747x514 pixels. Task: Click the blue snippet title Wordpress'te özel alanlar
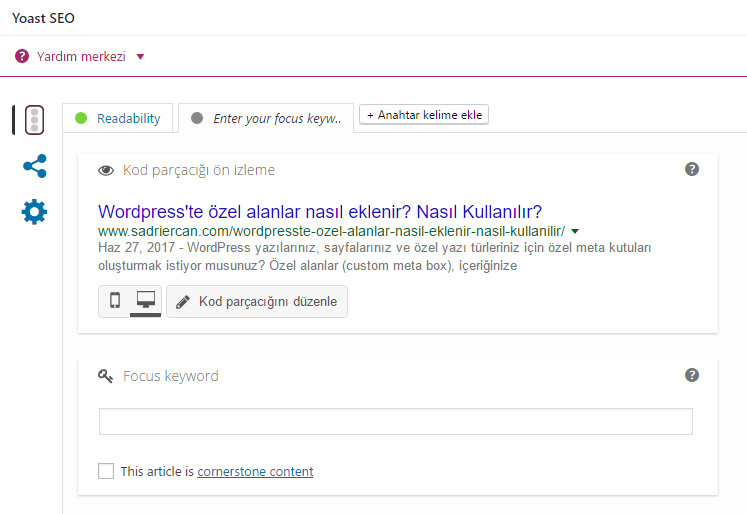coord(320,212)
